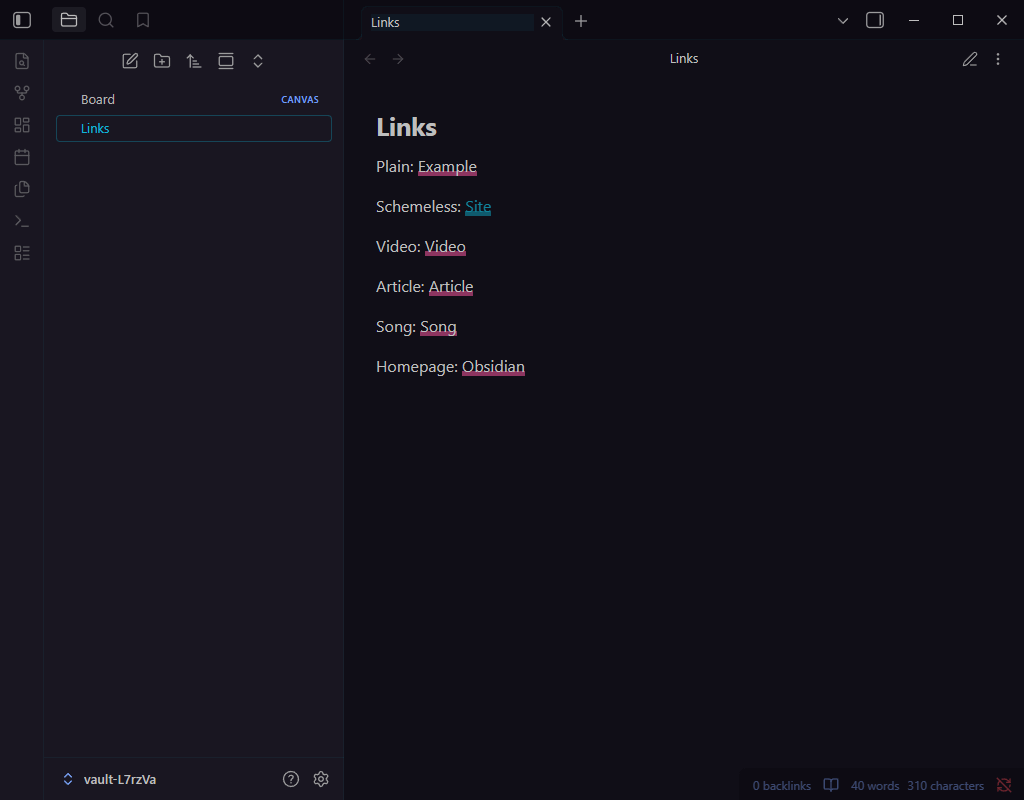Click the CANVAS badge next to Board
Screen dimensions: 1024x800
point(300,99)
